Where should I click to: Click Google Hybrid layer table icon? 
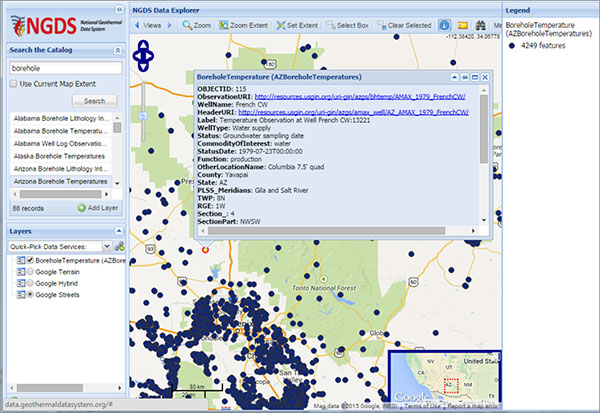click(21, 283)
